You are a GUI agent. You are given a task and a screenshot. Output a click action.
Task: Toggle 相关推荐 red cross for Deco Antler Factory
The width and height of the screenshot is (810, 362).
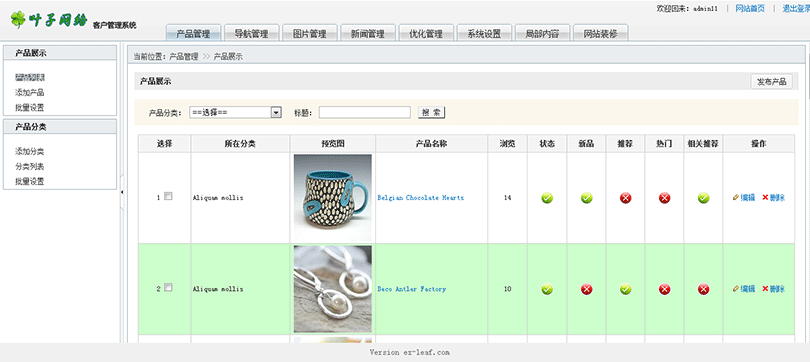704,289
